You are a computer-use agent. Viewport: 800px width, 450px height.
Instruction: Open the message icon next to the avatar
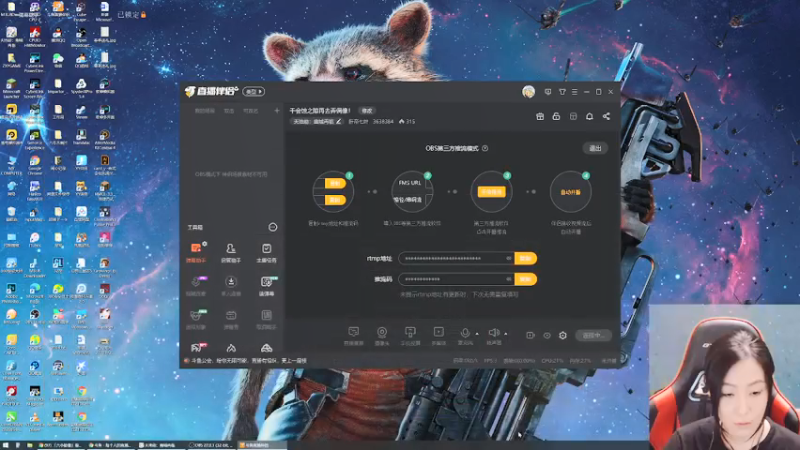[x=547, y=92]
